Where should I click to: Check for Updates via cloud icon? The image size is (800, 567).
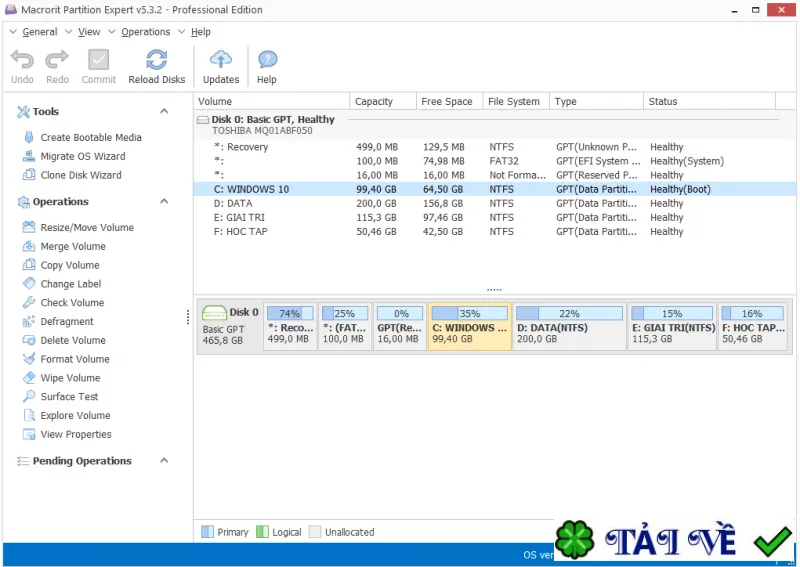220,60
